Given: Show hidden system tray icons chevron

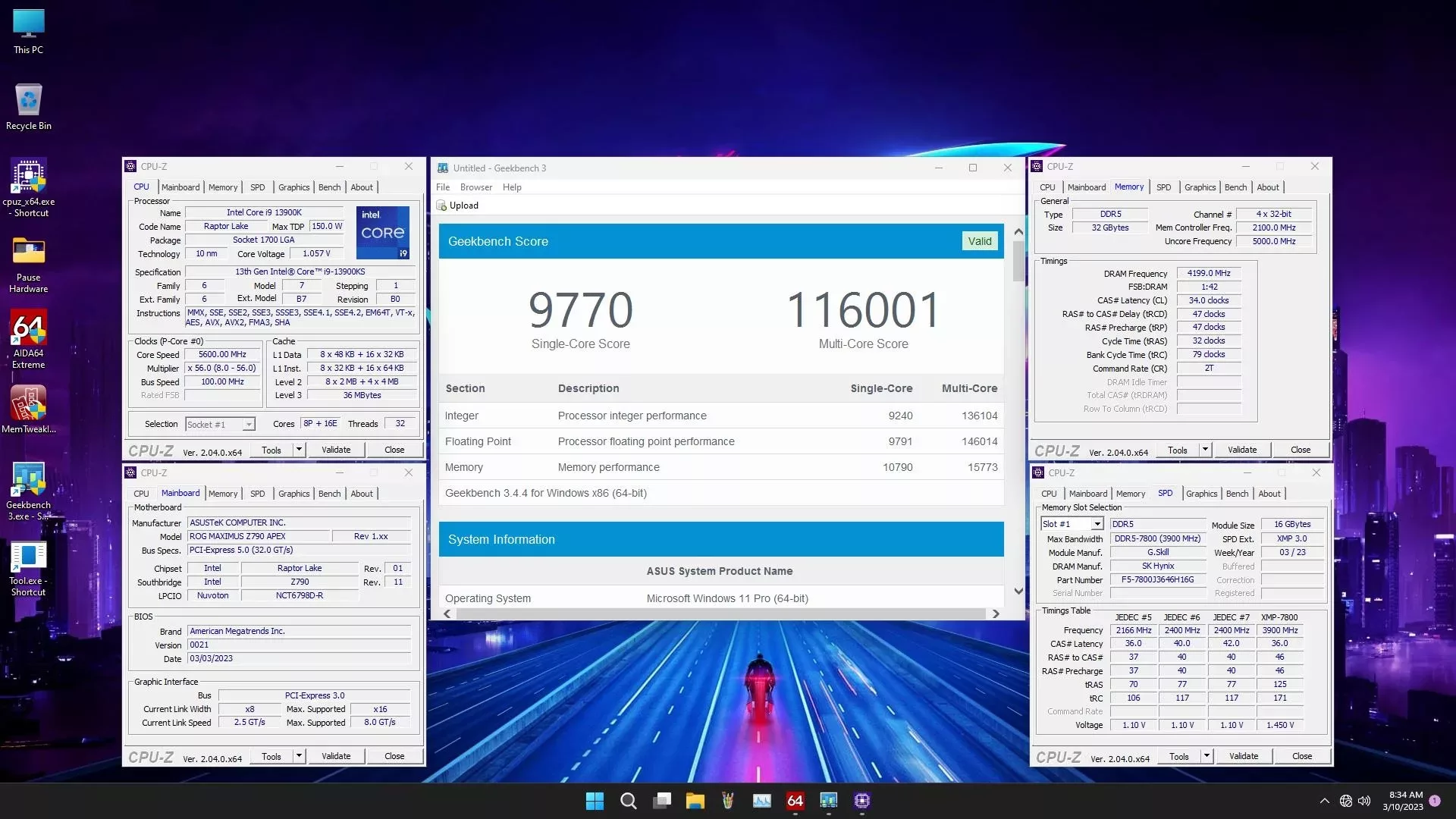Looking at the screenshot, I should pos(1324,801).
